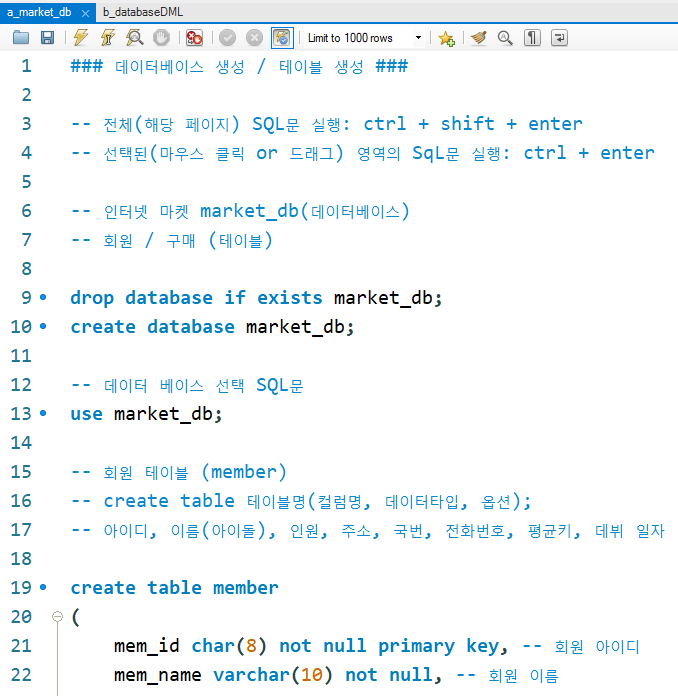Stop query execution with the hand icon
Screen dimensions: 678x696
click(x=161, y=38)
